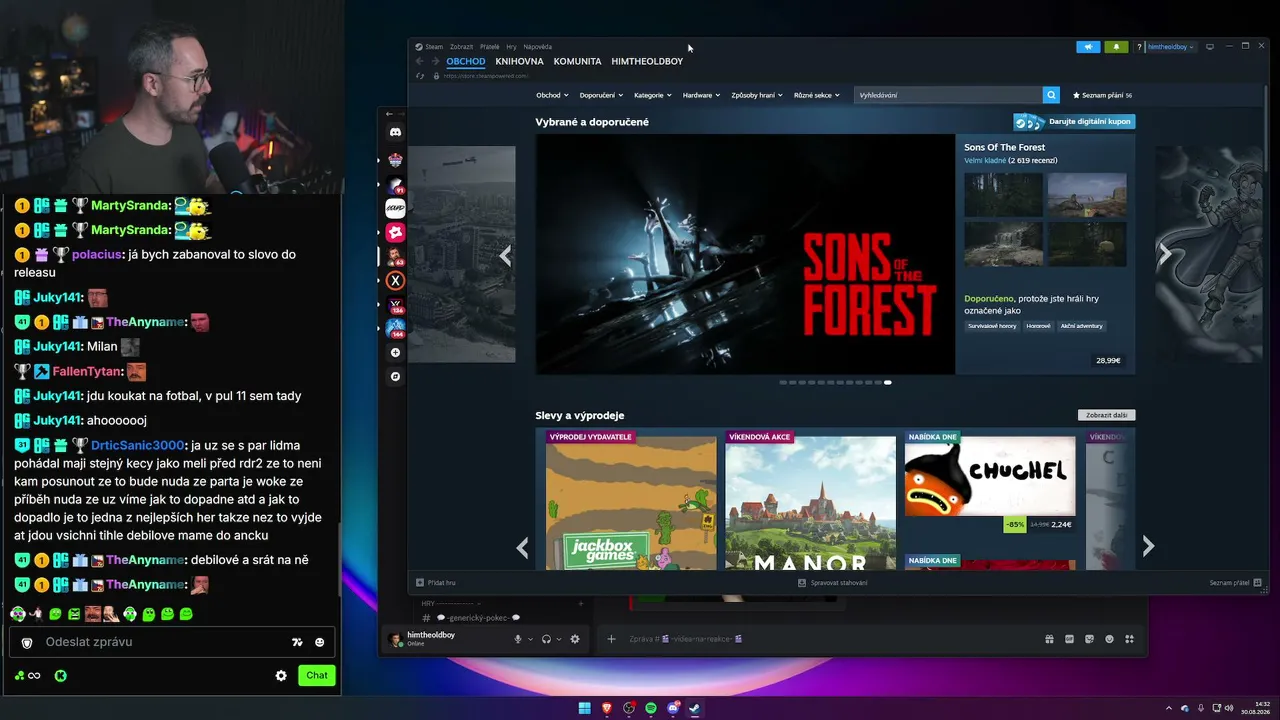1280x720 pixels.
Task: Open Spravovat stahování downloads link
Action: (833, 583)
